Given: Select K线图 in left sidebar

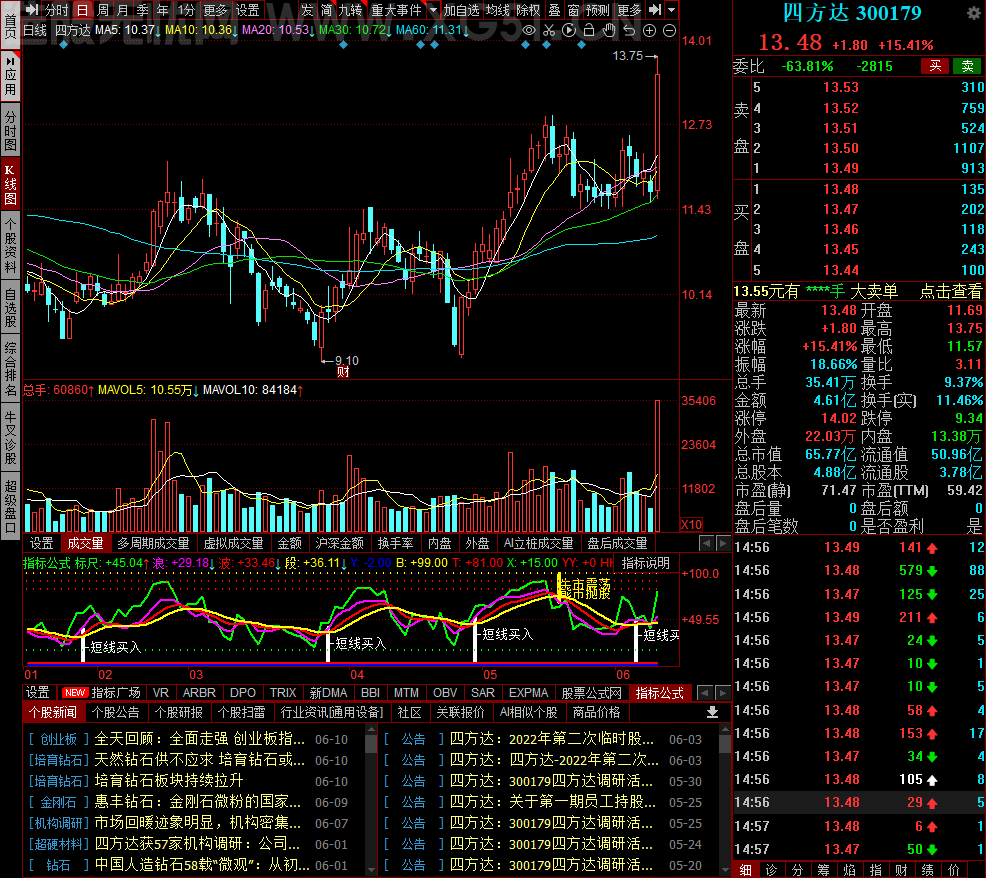Looking at the screenshot, I should (x=10, y=184).
